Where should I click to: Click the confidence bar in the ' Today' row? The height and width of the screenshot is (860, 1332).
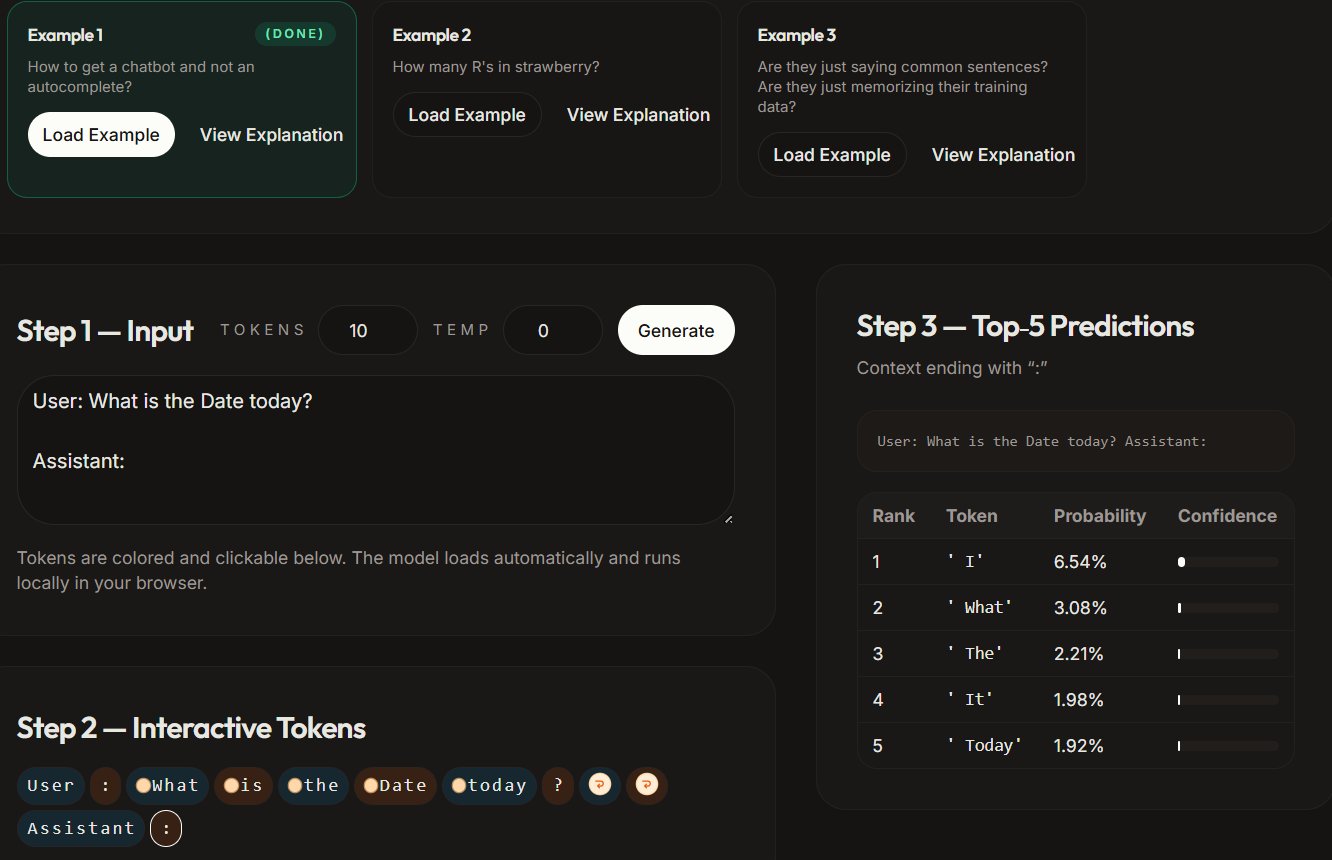pyautogui.click(x=1228, y=746)
